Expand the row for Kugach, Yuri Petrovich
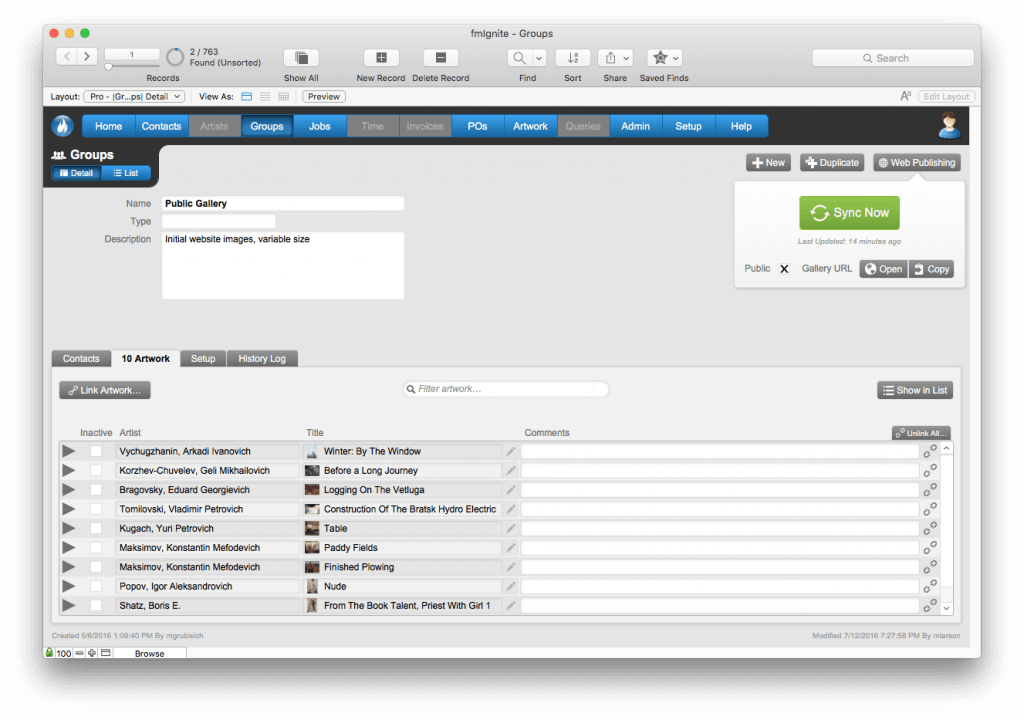 [x=67, y=528]
